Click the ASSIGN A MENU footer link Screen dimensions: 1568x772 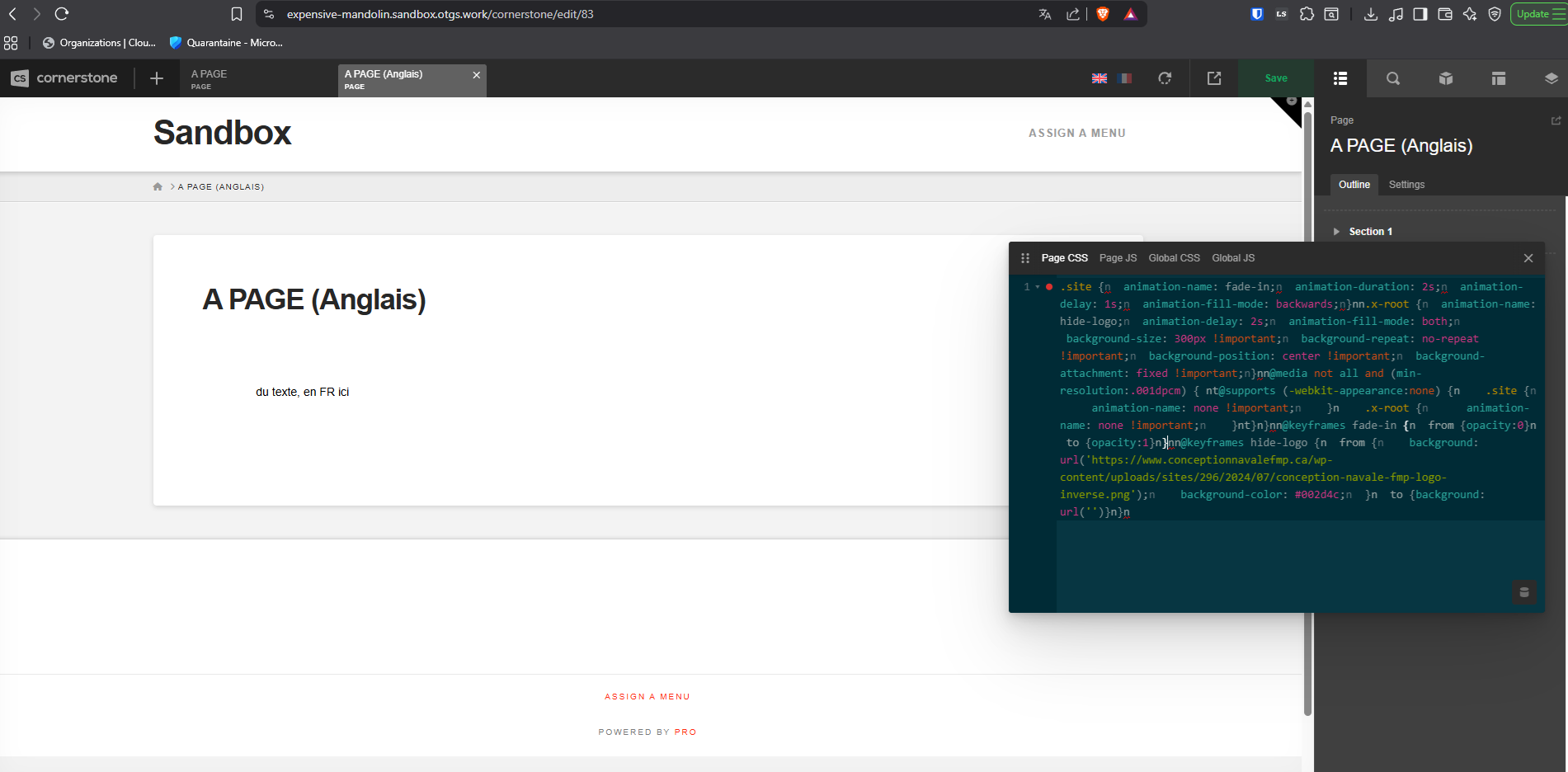(x=647, y=697)
